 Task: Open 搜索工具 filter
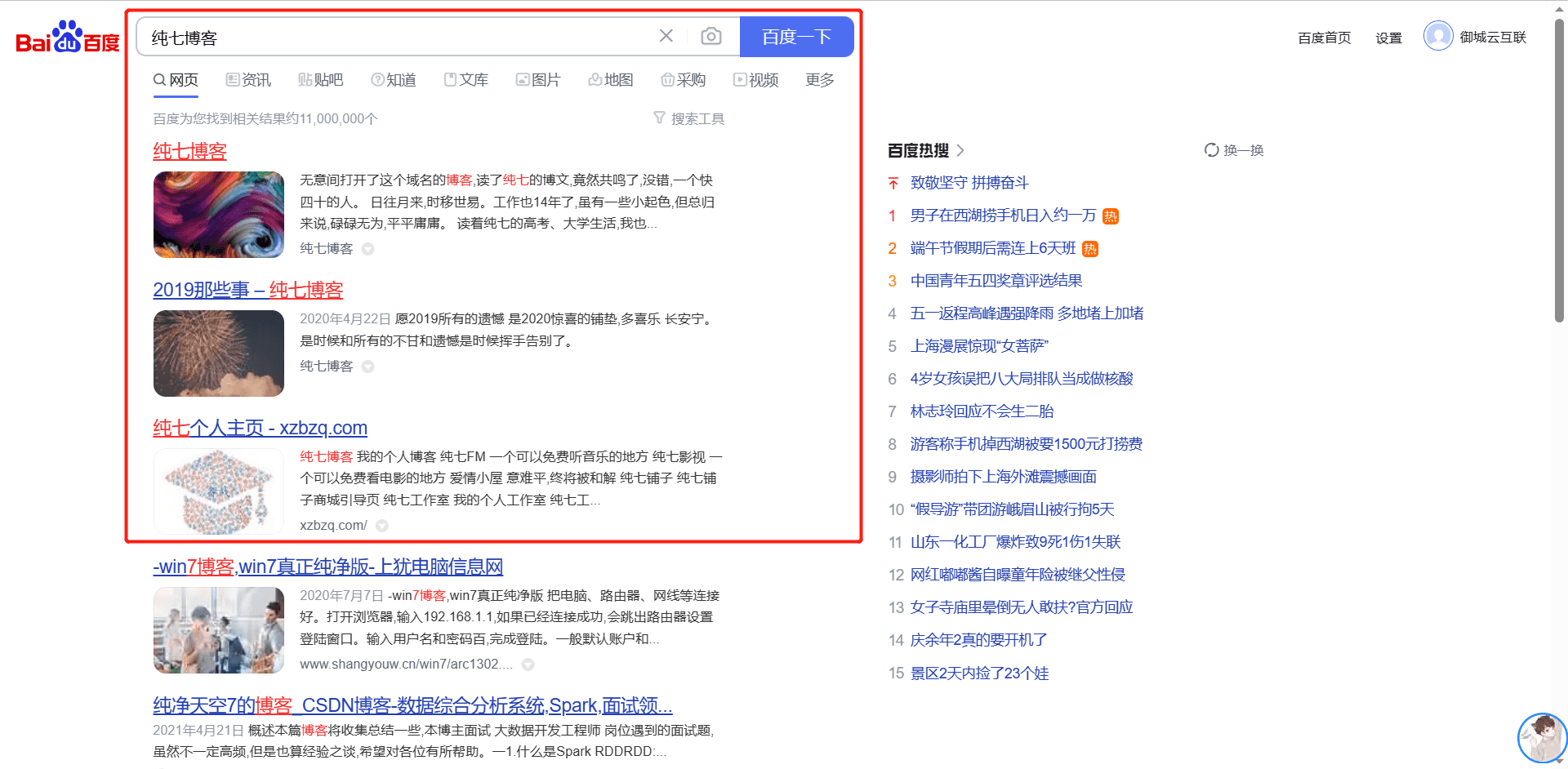point(689,119)
